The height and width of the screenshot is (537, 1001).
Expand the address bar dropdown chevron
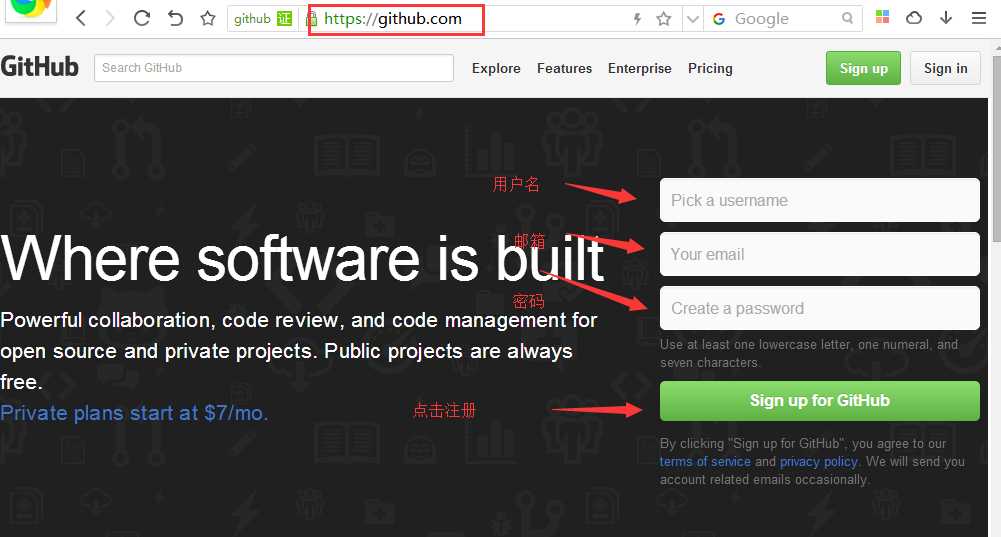click(x=692, y=19)
